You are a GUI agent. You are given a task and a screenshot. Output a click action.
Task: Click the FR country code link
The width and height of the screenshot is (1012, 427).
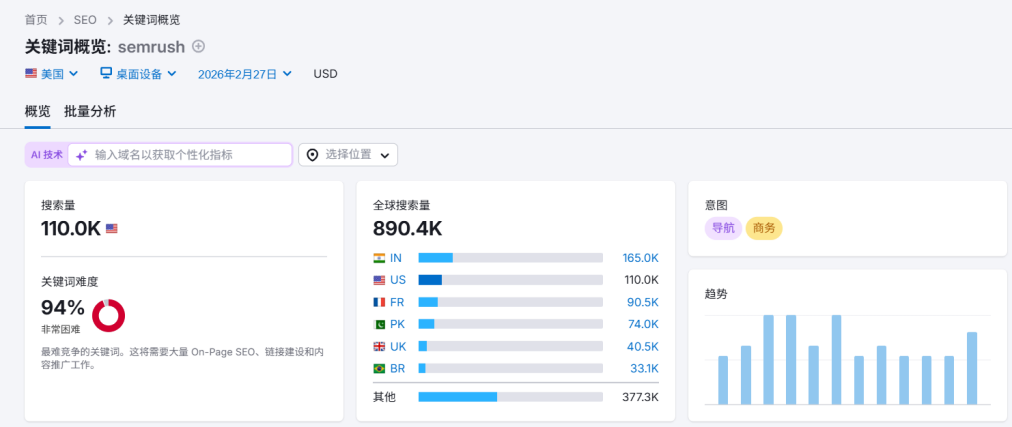click(x=397, y=302)
